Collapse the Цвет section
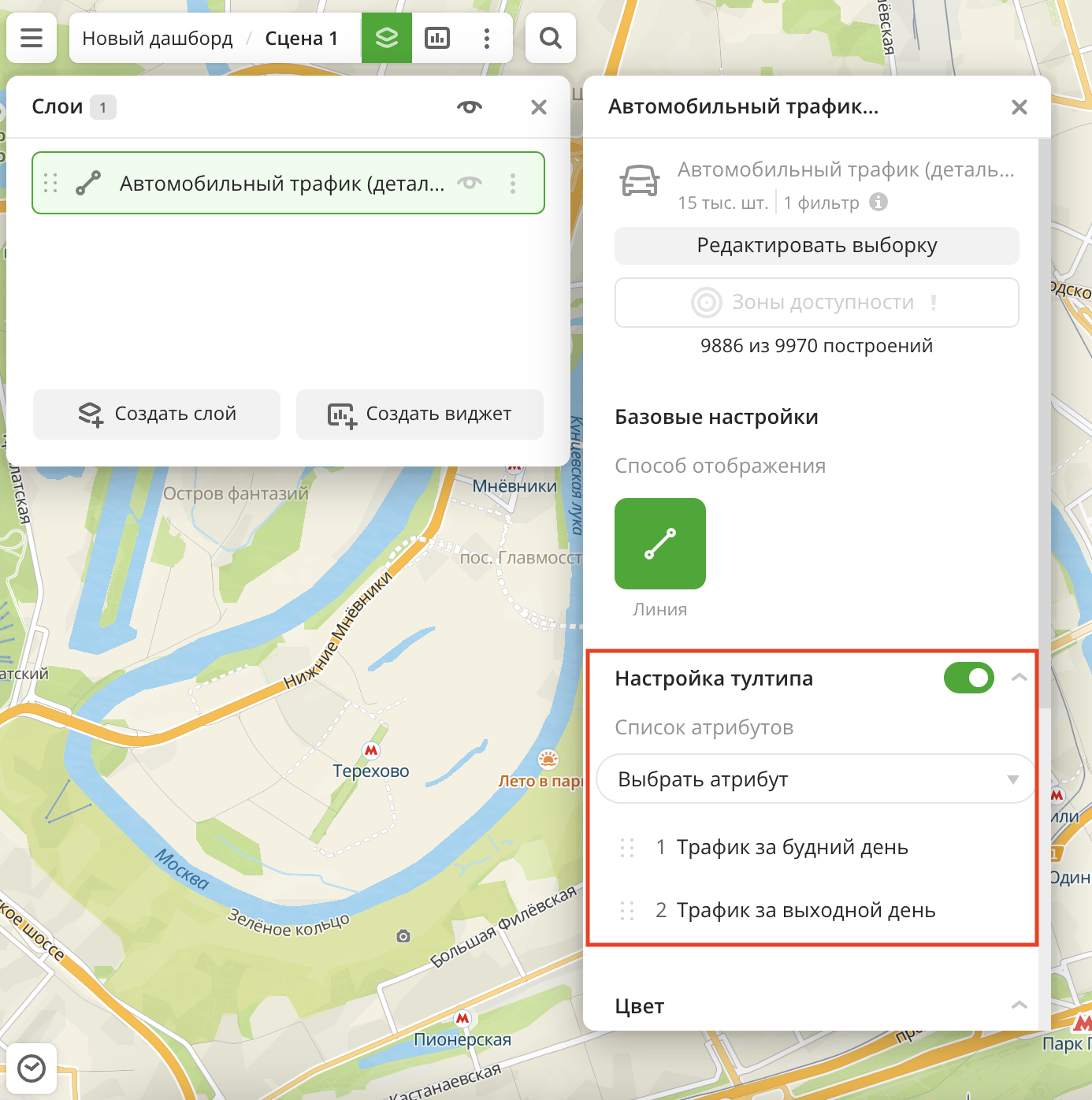This screenshot has height=1100, width=1092. click(x=1019, y=1005)
